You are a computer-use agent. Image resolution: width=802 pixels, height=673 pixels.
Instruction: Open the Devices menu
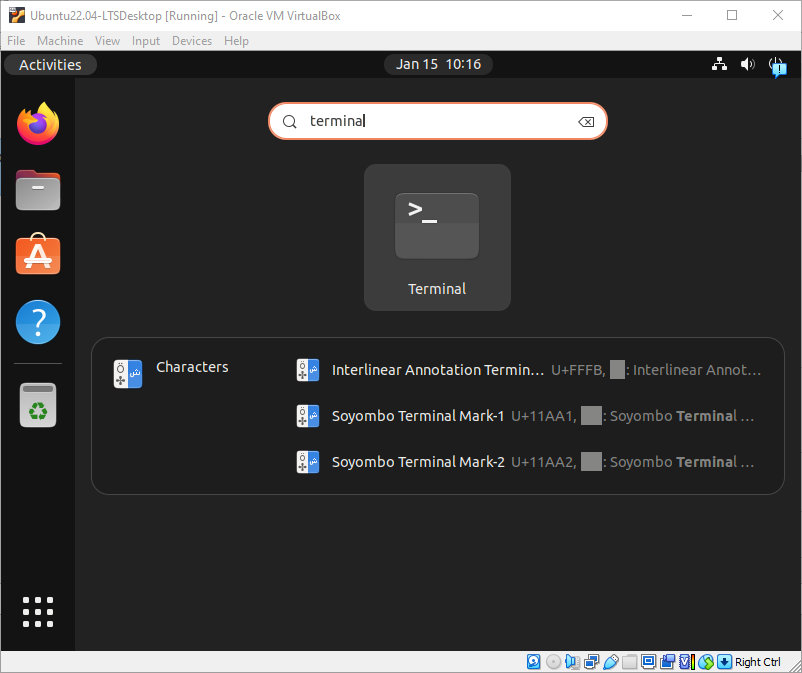[x=191, y=41]
